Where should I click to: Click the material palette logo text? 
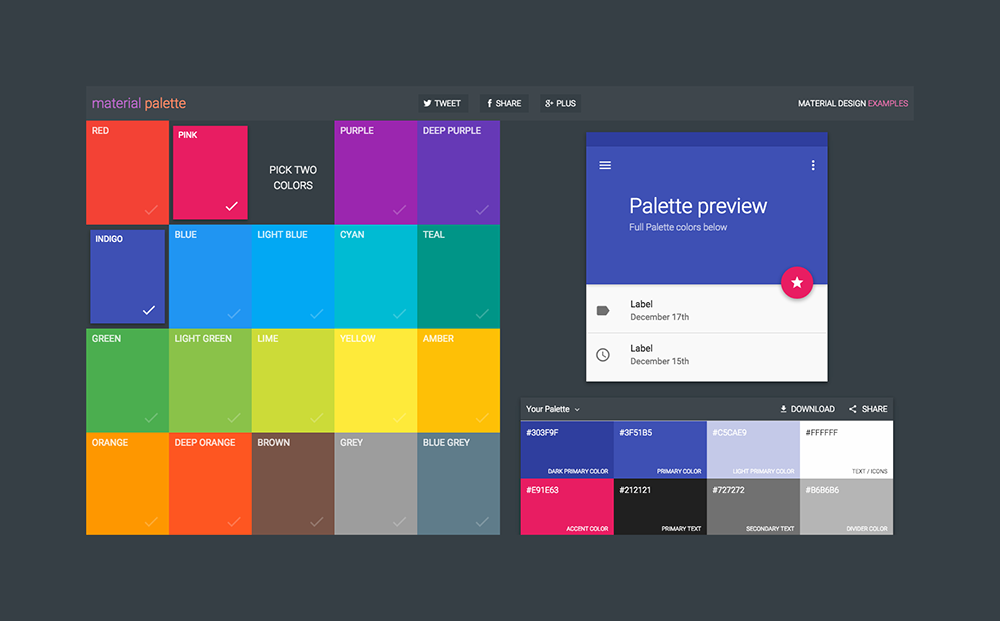[137, 103]
